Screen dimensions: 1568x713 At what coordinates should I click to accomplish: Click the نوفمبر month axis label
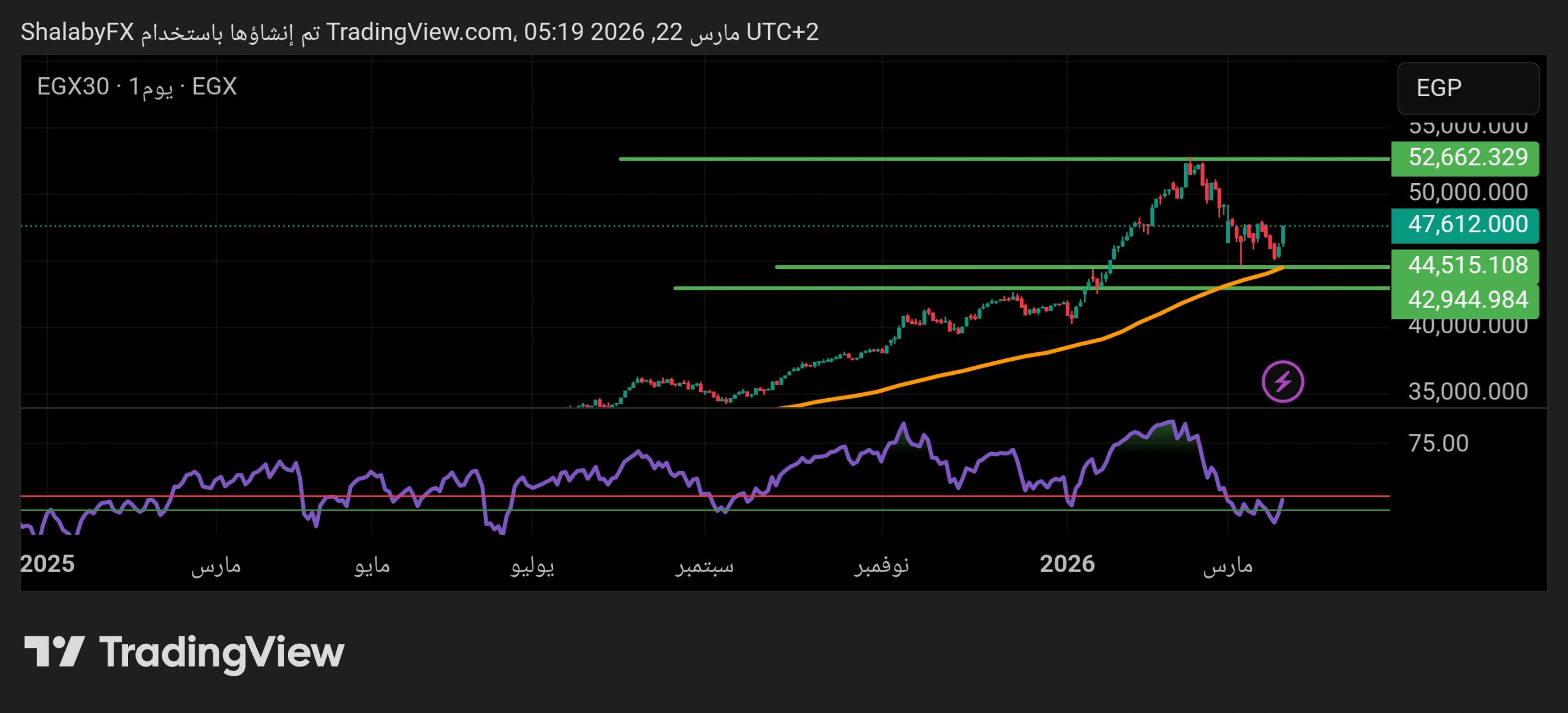tap(881, 565)
